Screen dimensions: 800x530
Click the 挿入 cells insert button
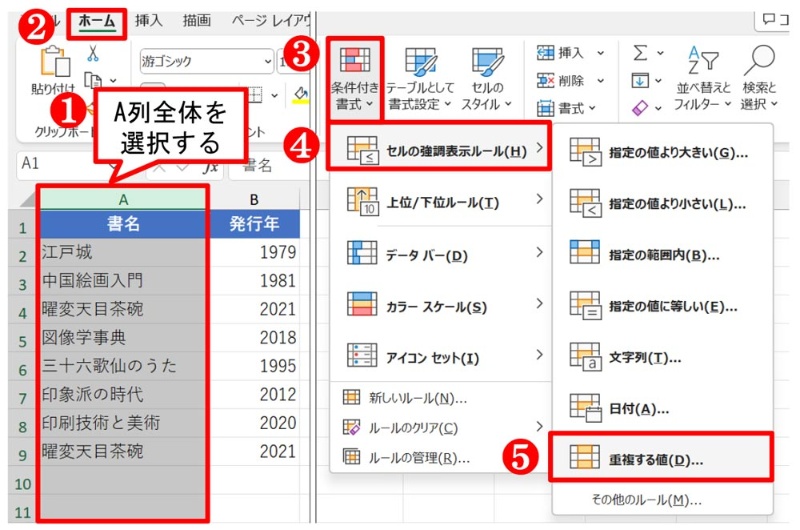point(560,53)
